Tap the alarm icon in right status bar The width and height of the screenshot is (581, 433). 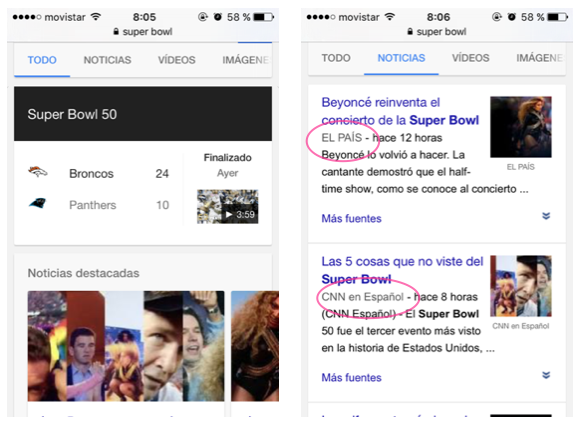tap(511, 17)
